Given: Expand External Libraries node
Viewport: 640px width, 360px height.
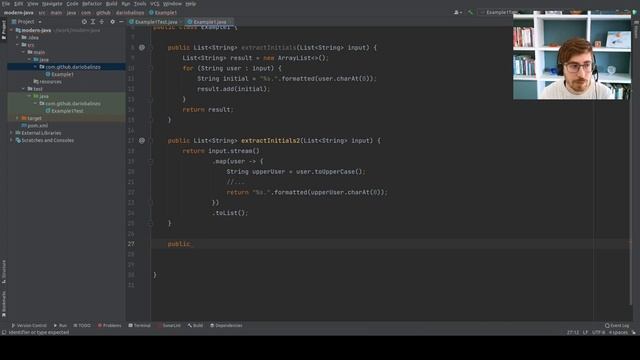Looking at the screenshot, I should (x=11, y=133).
